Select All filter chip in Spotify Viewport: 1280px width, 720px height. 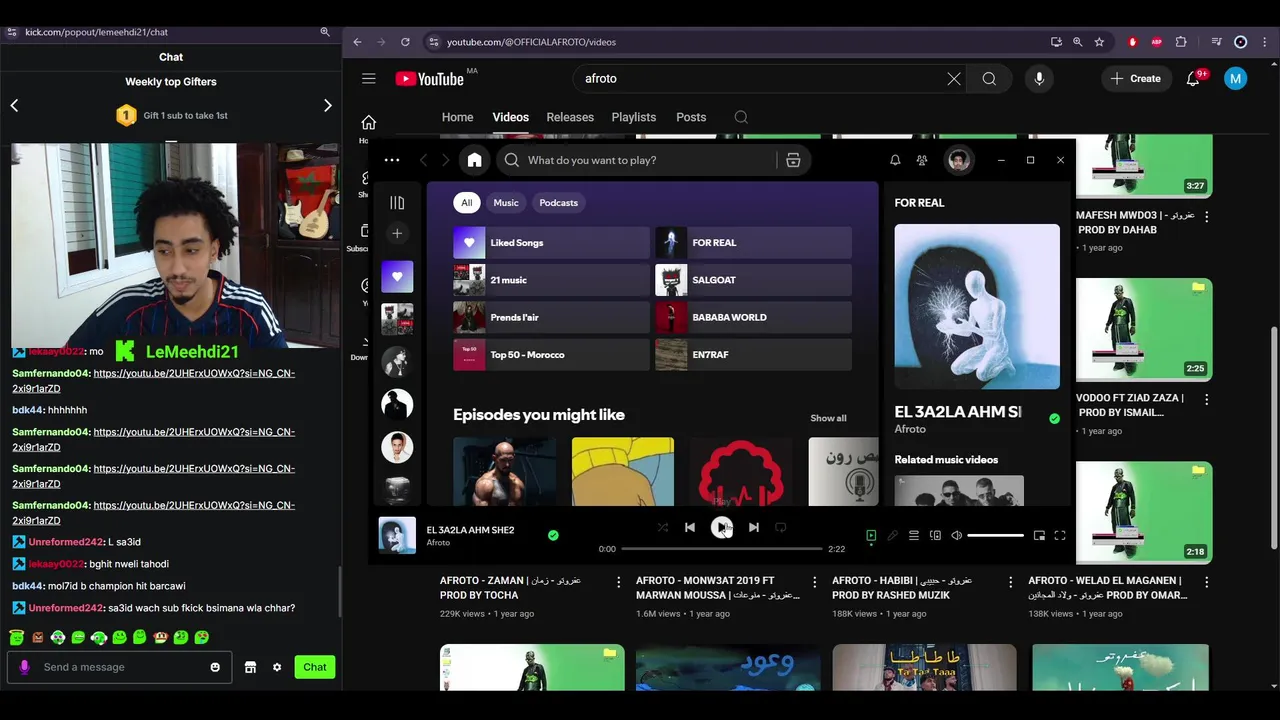[x=466, y=203]
